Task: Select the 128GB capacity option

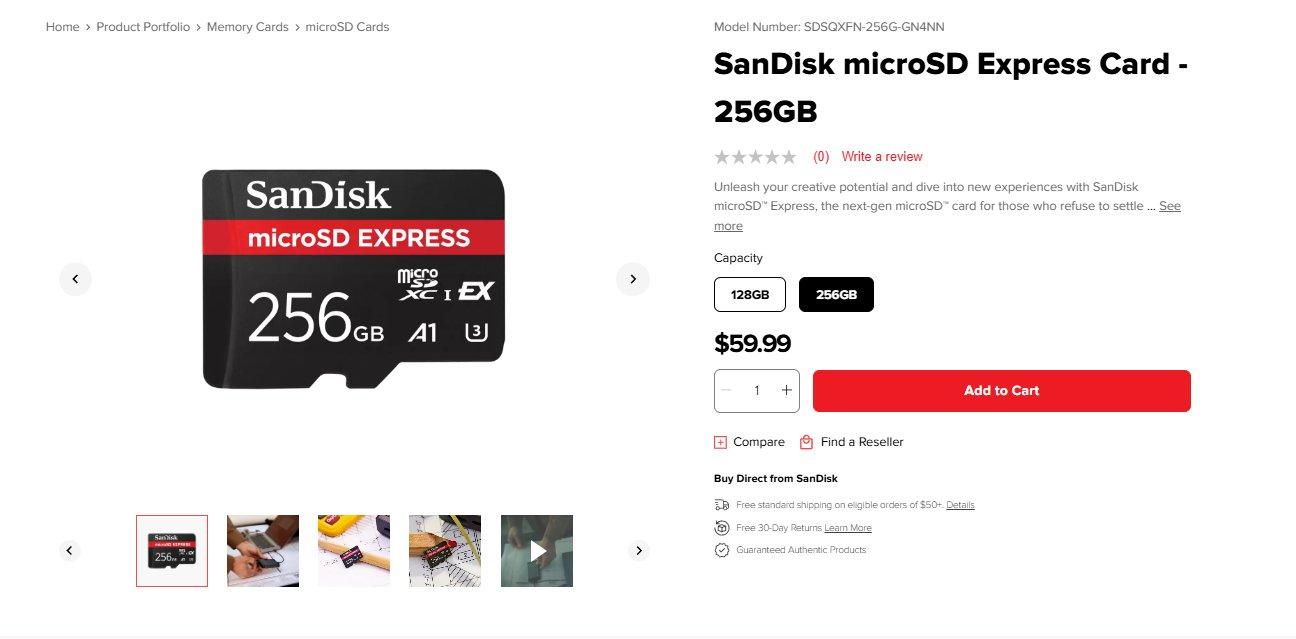Action: pyautogui.click(x=750, y=295)
